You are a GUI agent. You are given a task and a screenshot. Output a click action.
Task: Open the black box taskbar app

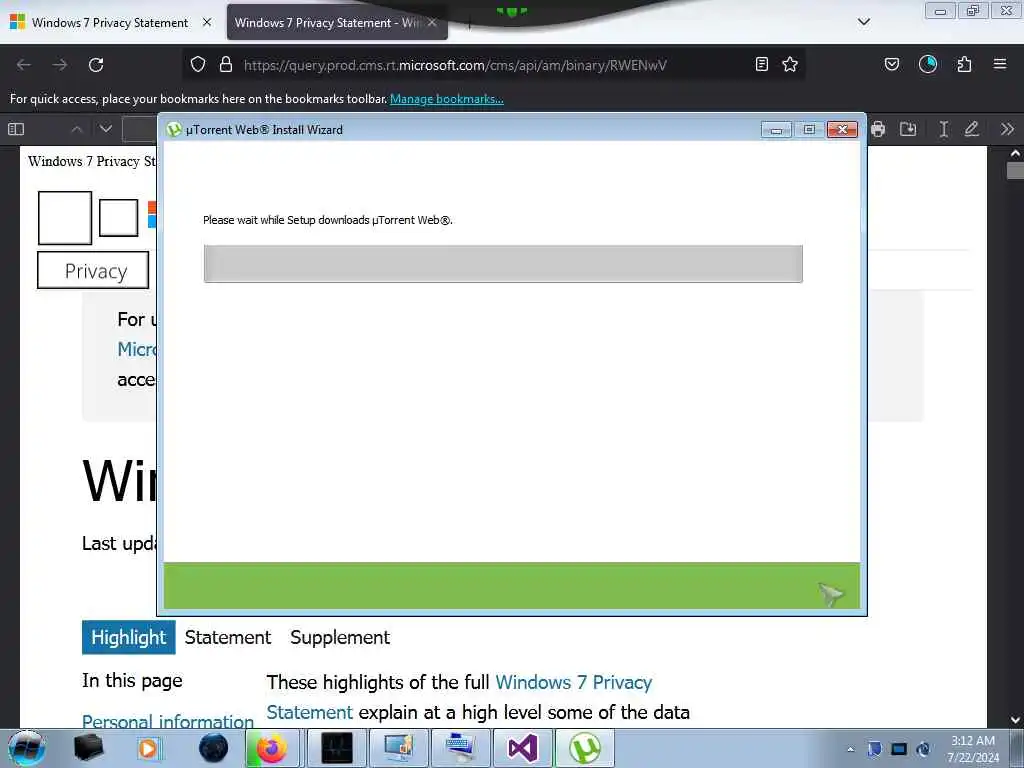pyautogui.click(x=89, y=748)
